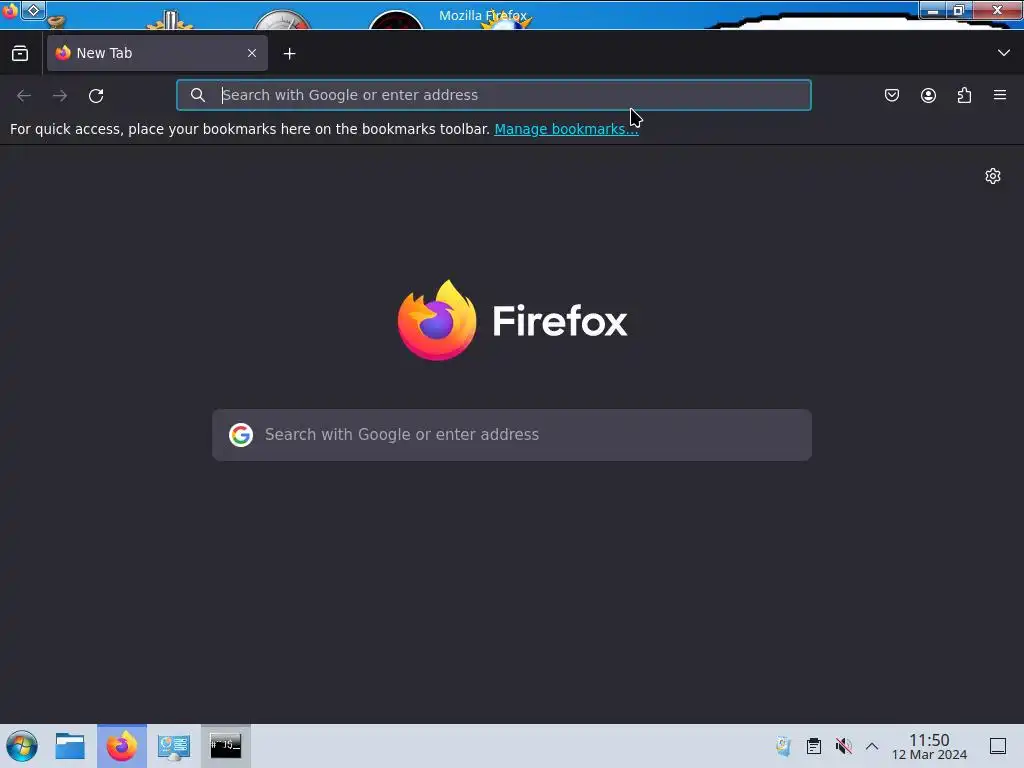
Task: Open the Firefox account icon
Action: point(928,95)
